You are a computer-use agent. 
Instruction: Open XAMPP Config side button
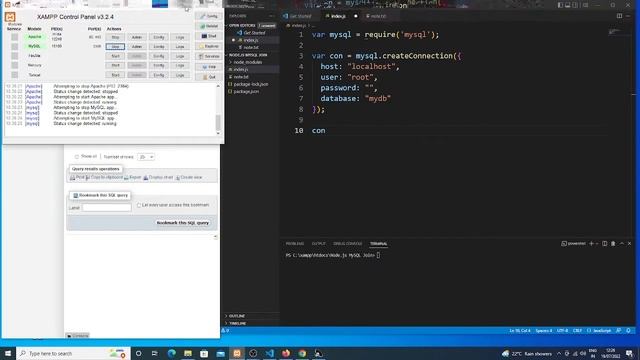pos(209,16)
